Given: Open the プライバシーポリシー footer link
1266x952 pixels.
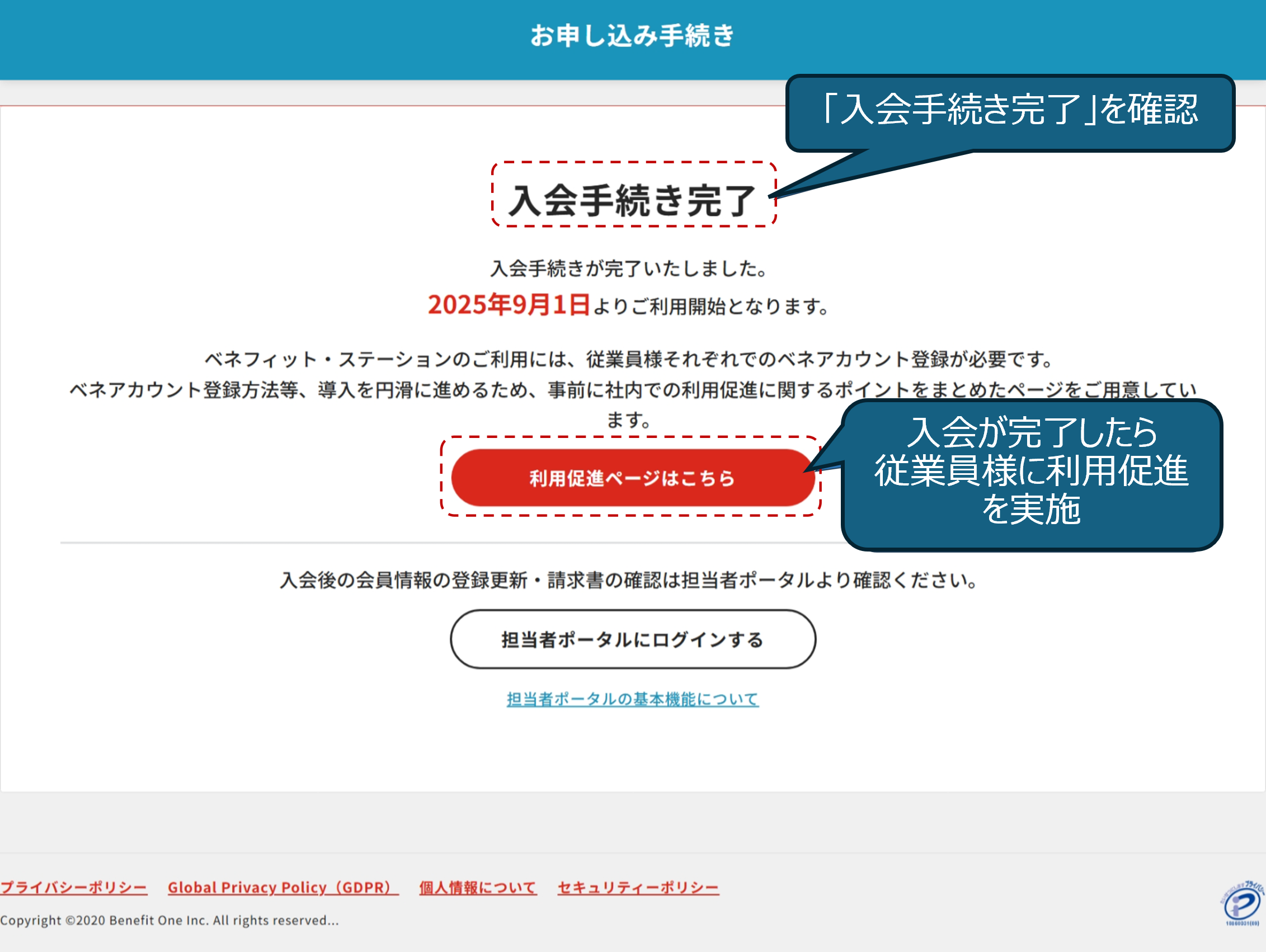Looking at the screenshot, I should tap(74, 887).
